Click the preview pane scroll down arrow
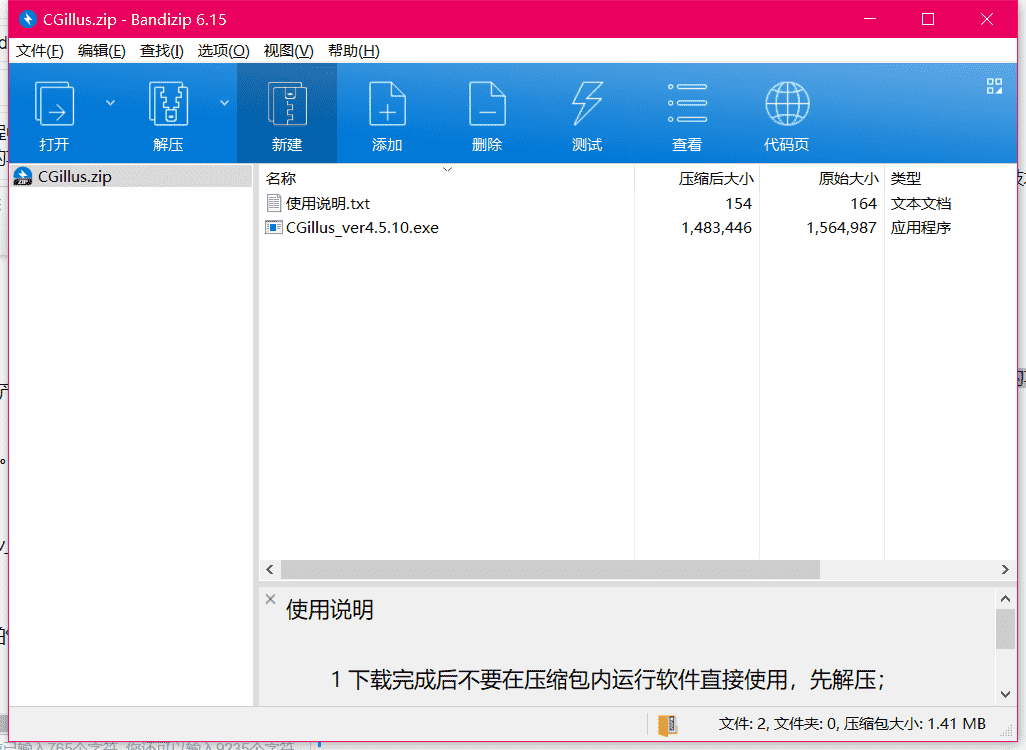1026x750 pixels. [1006, 695]
